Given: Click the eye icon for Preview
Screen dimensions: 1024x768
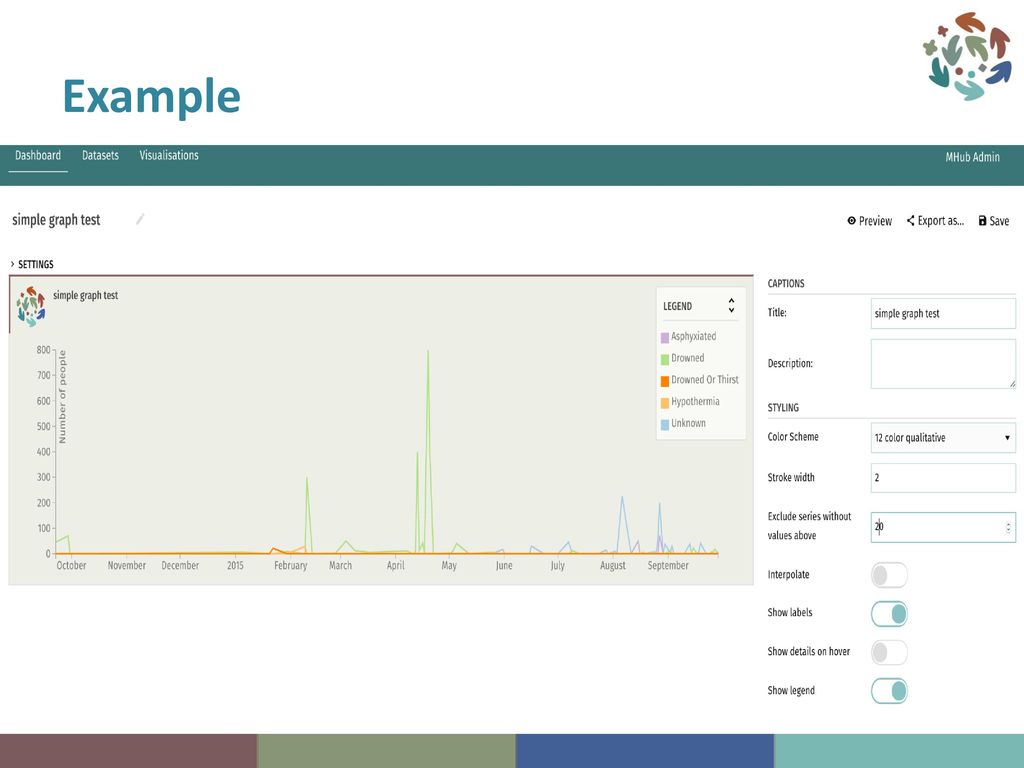Looking at the screenshot, I should pyautogui.click(x=852, y=221).
